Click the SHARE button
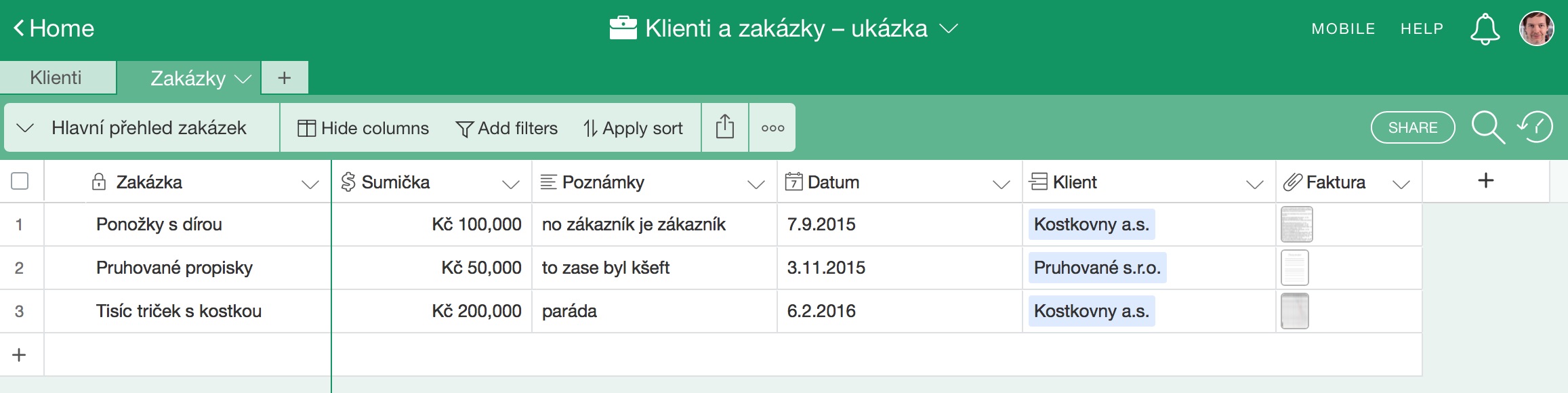1568x393 pixels. (1412, 128)
